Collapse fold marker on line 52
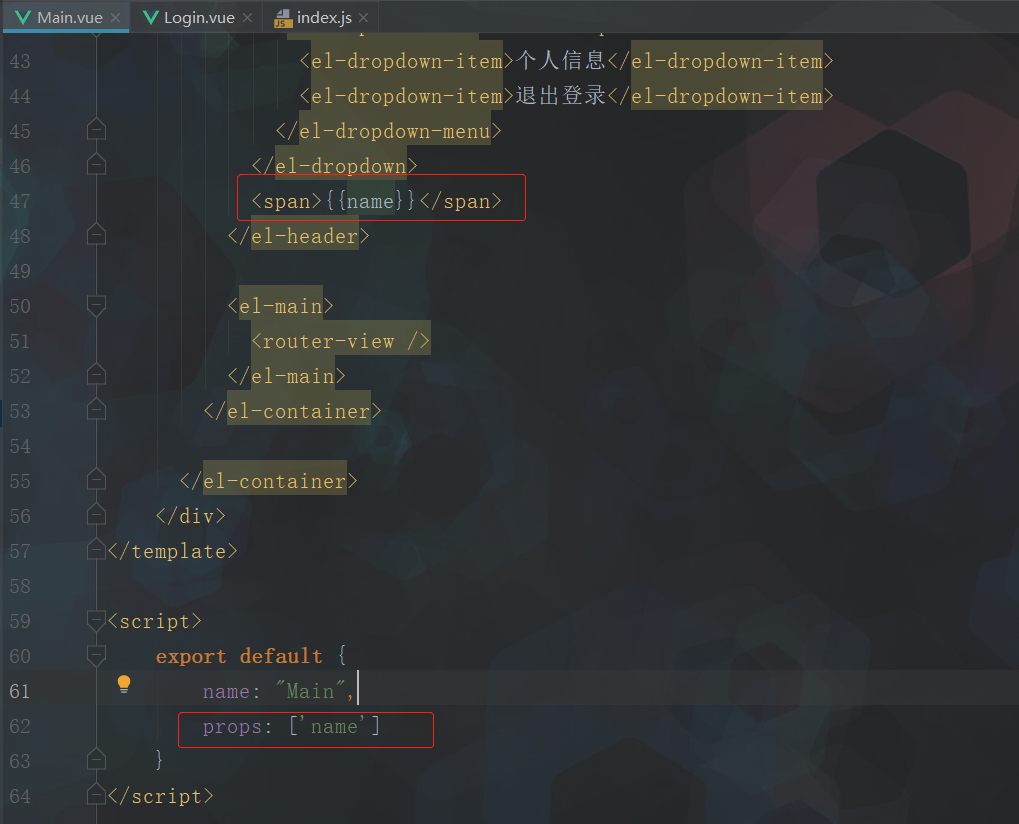 [x=96, y=374]
